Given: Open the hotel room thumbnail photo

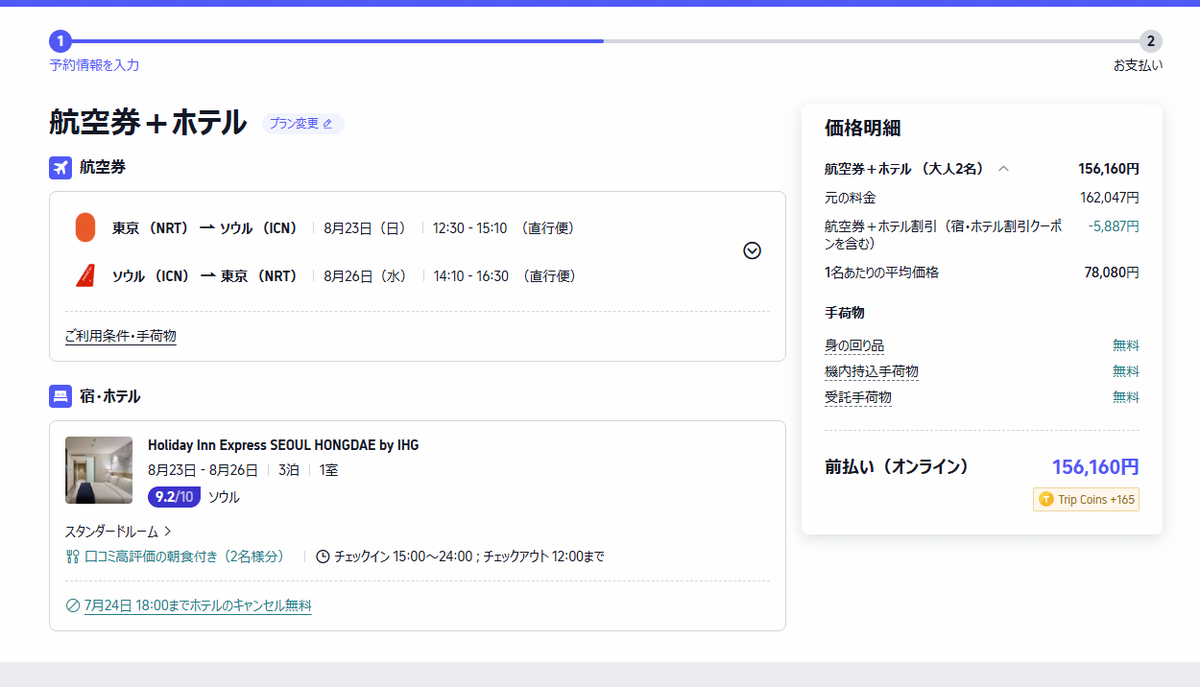Looking at the screenshot, I should pyautogui.click(x=99, y=470).
